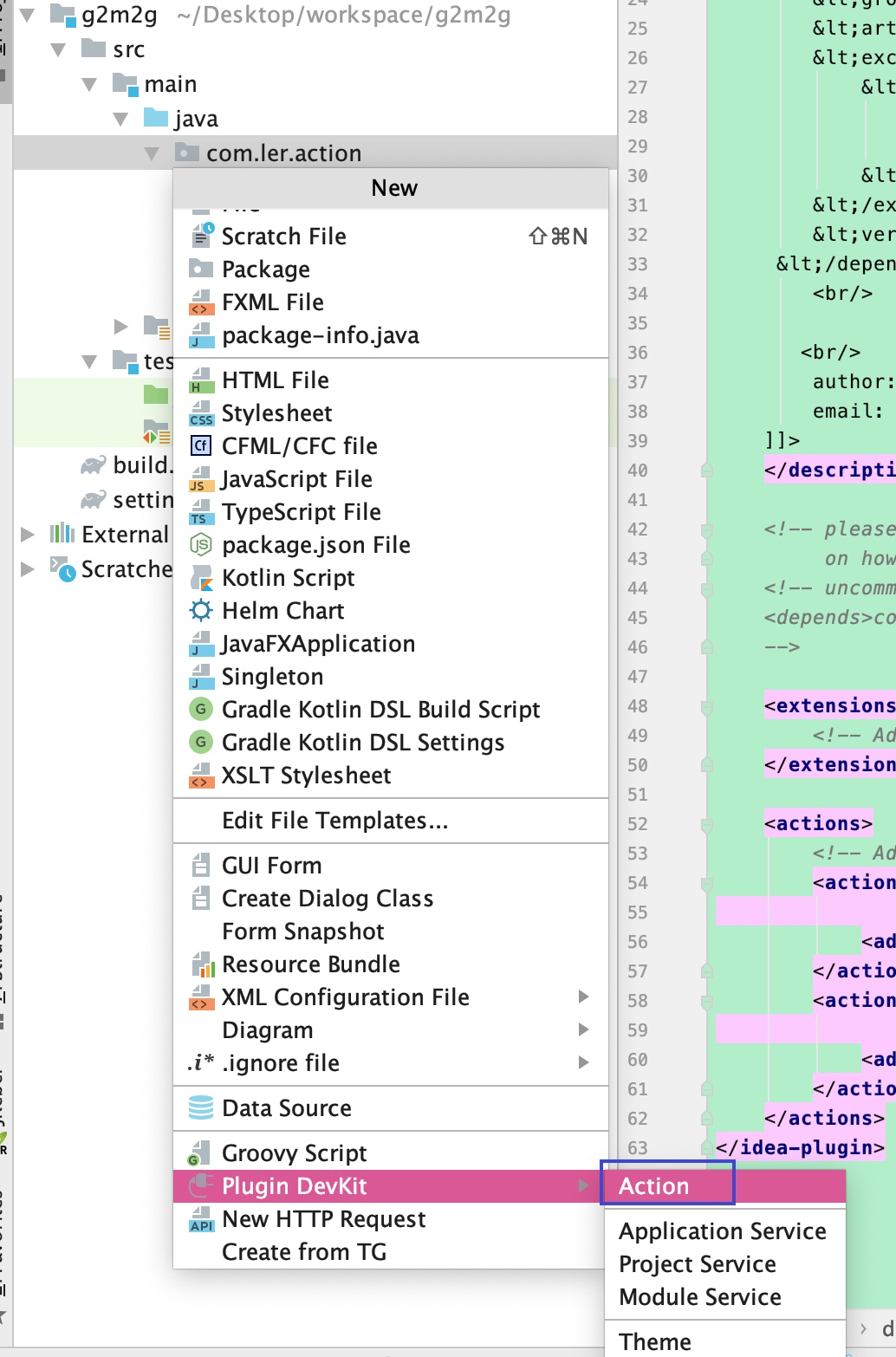The width and height of the screenshot is (896, 1357).
Task: Click the Gradle Kotlin DSL Settings icon
Action: (x=201, y=742)
